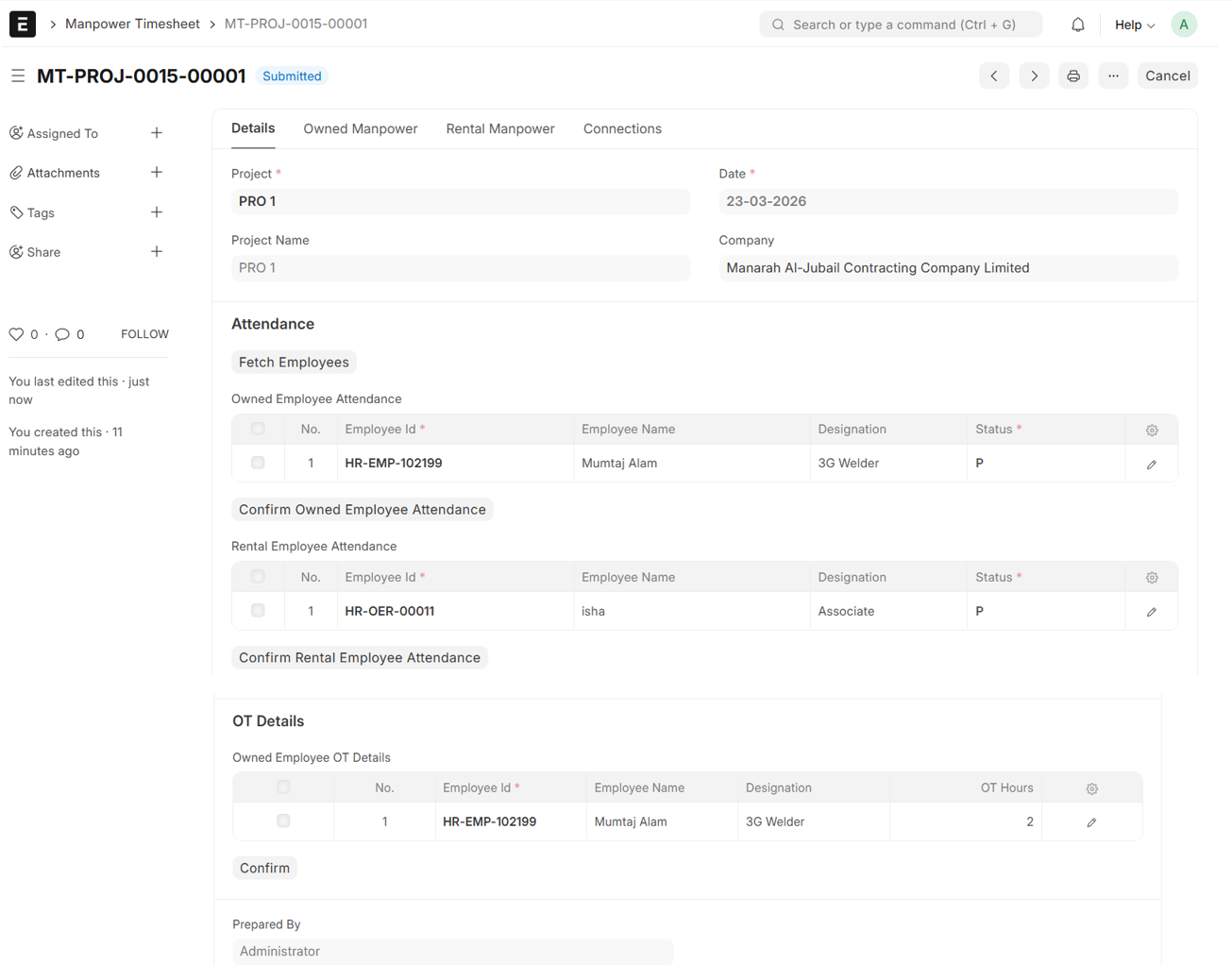
Task: Toggle sidebar with hamburger icon
Action: pos(18,76)
